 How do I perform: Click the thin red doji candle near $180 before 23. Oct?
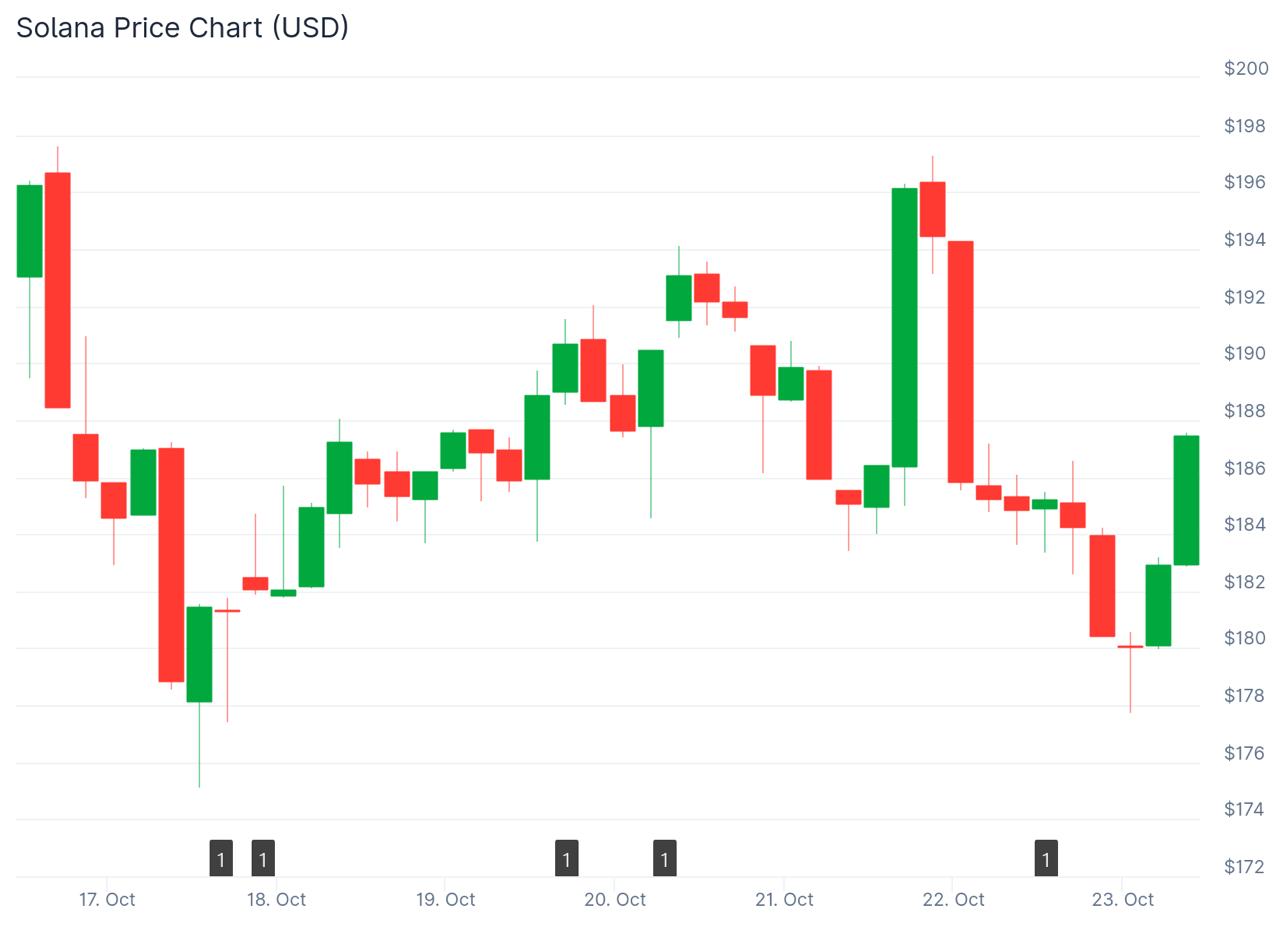[x=1130, y=647]
